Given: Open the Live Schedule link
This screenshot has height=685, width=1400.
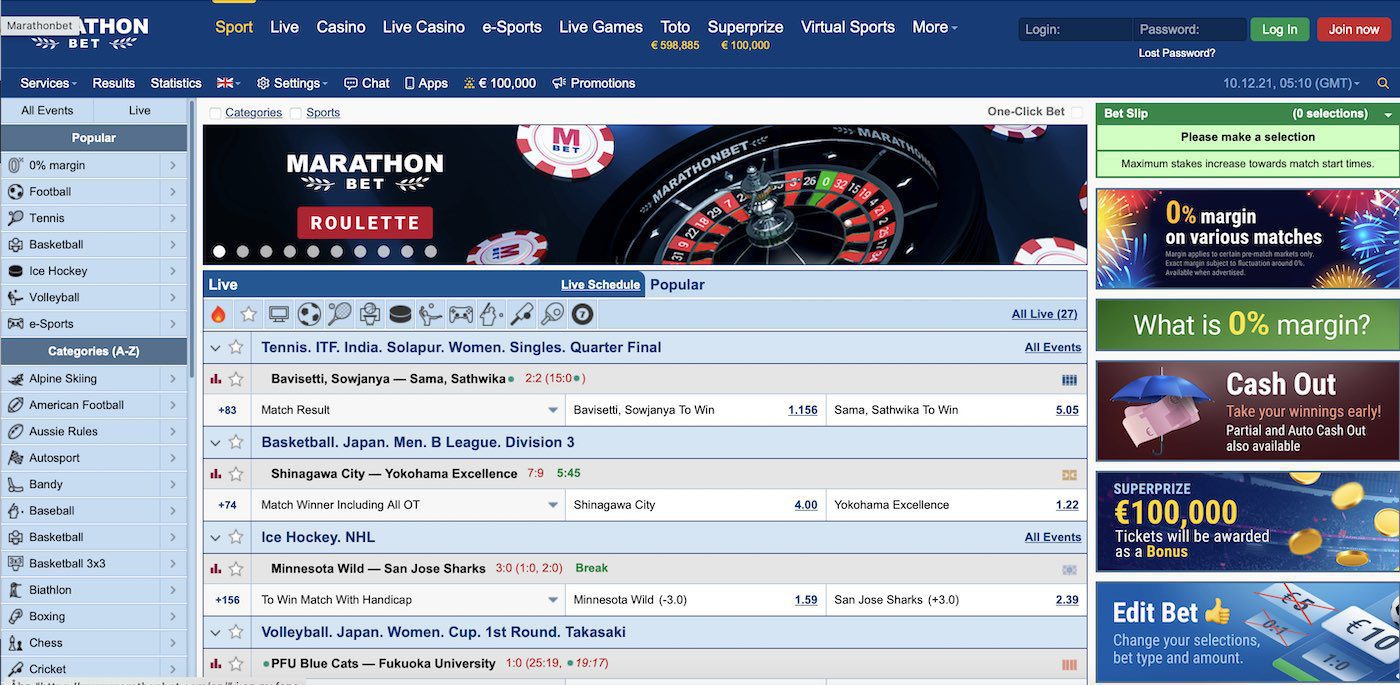Looking at the screenshot, I should (x=600, y=285).
